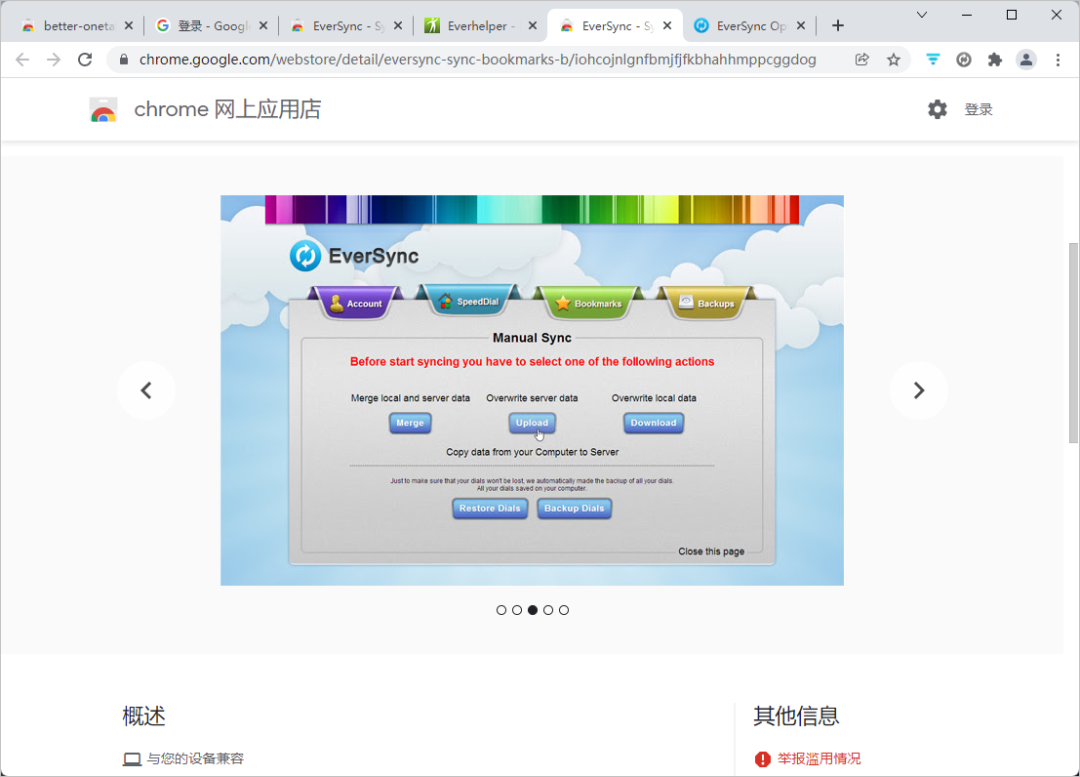The width and height of the screenshot is (1080, 777).
Task: Show previous screenshot in carousel
Action: (x=146, y=391)
